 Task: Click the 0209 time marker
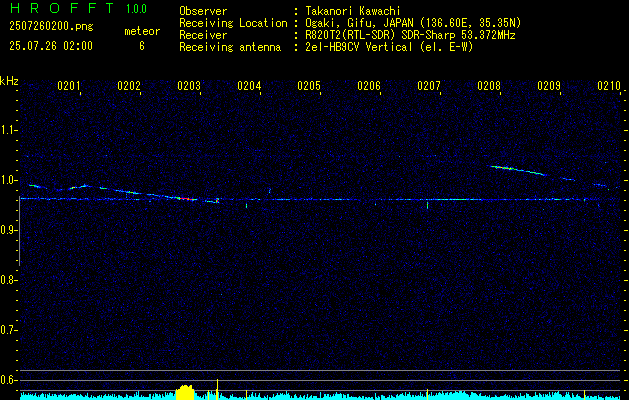point(549,86)
